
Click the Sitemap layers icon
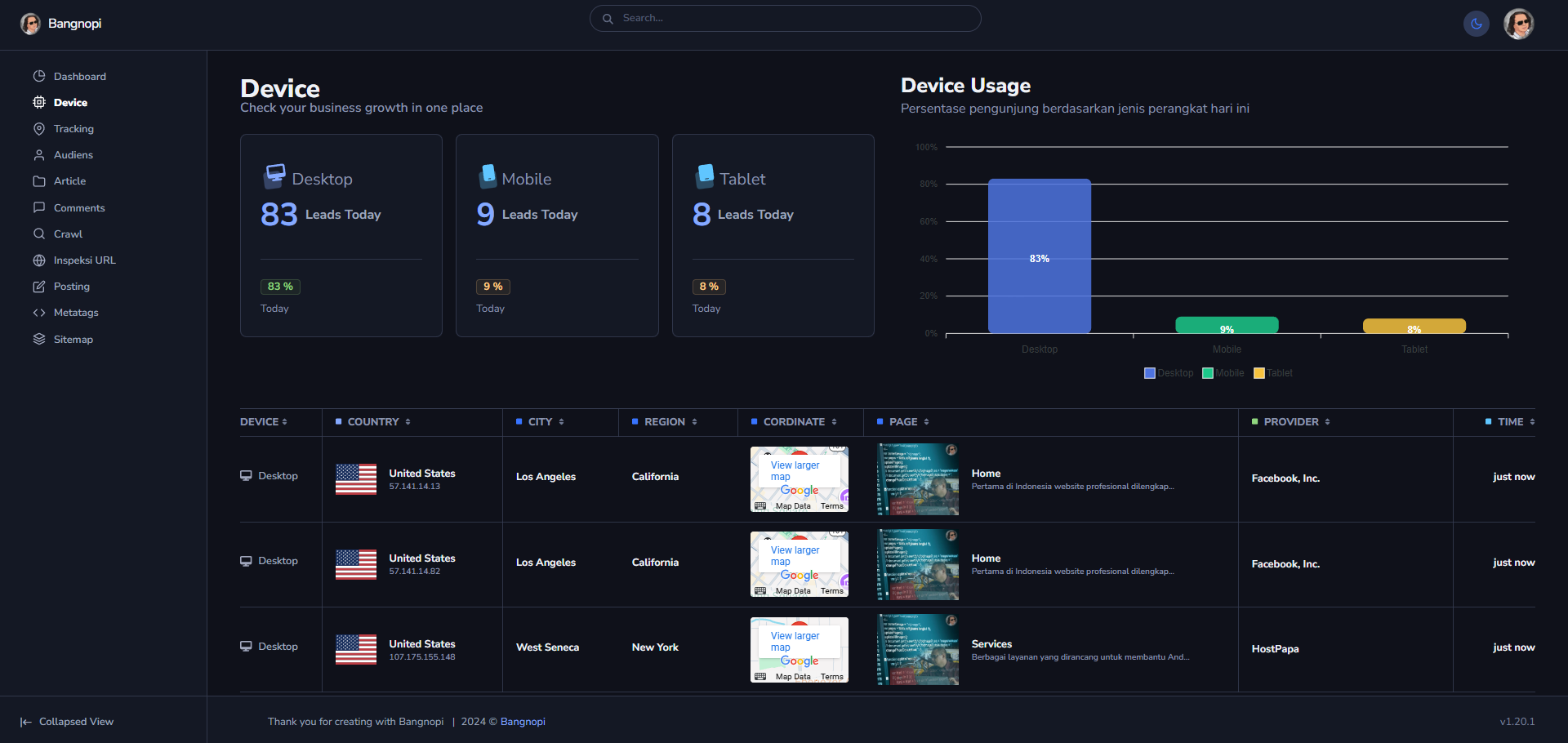point(39,340)
